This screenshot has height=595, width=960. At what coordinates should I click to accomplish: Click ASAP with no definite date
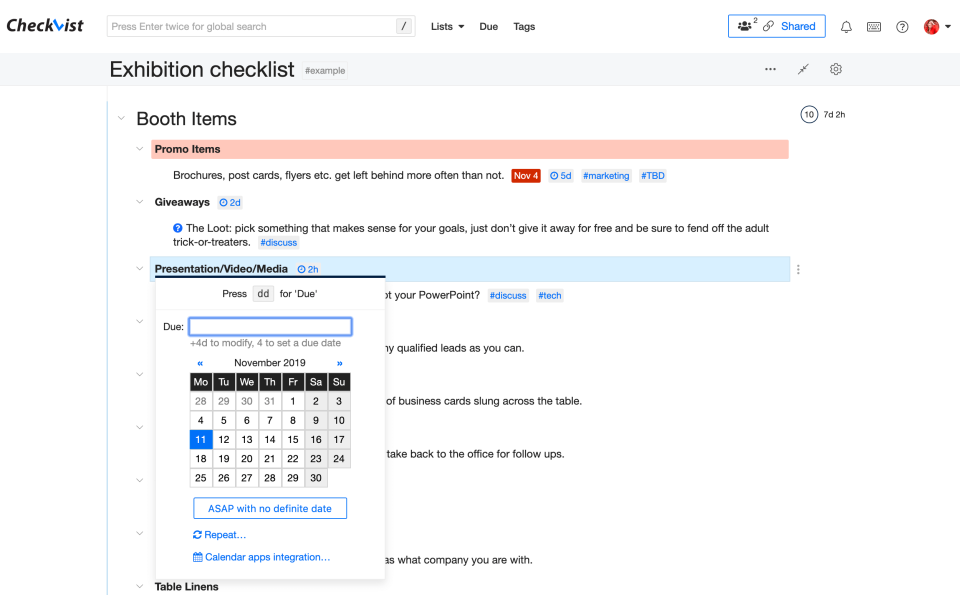point(270,508)
